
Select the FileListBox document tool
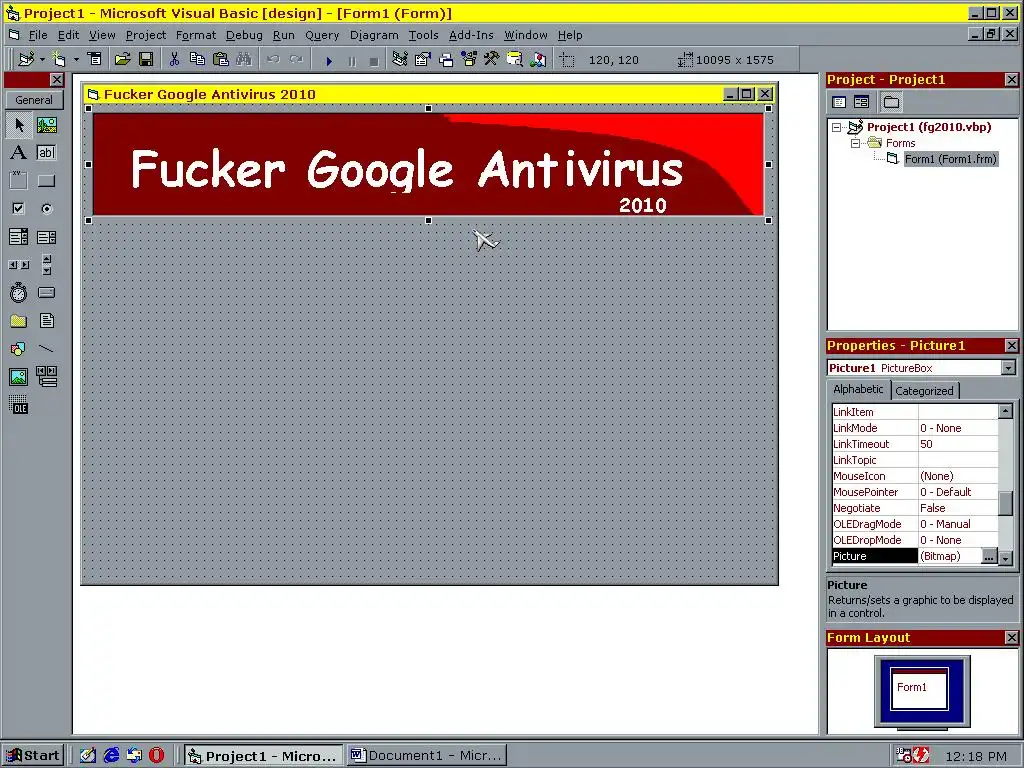coord(46,321)
